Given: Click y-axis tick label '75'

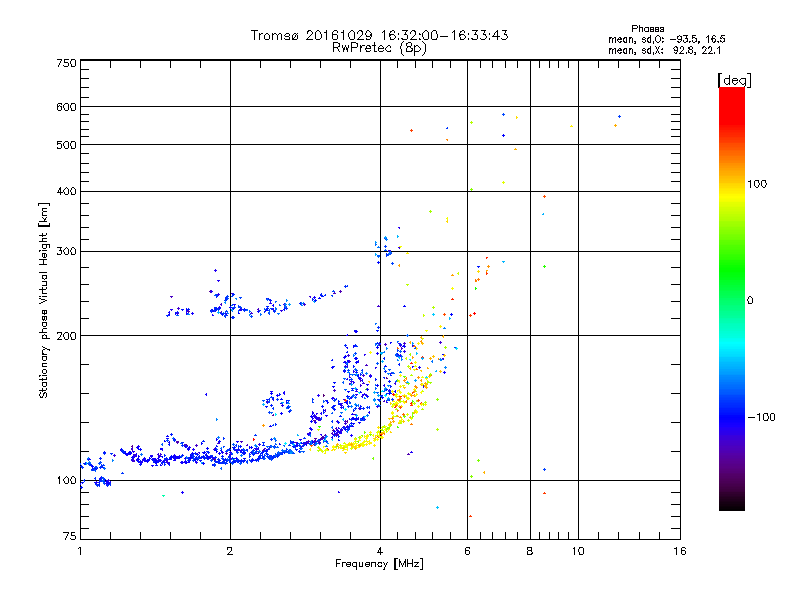Looking at the screenshot, I should pos(70,536).
